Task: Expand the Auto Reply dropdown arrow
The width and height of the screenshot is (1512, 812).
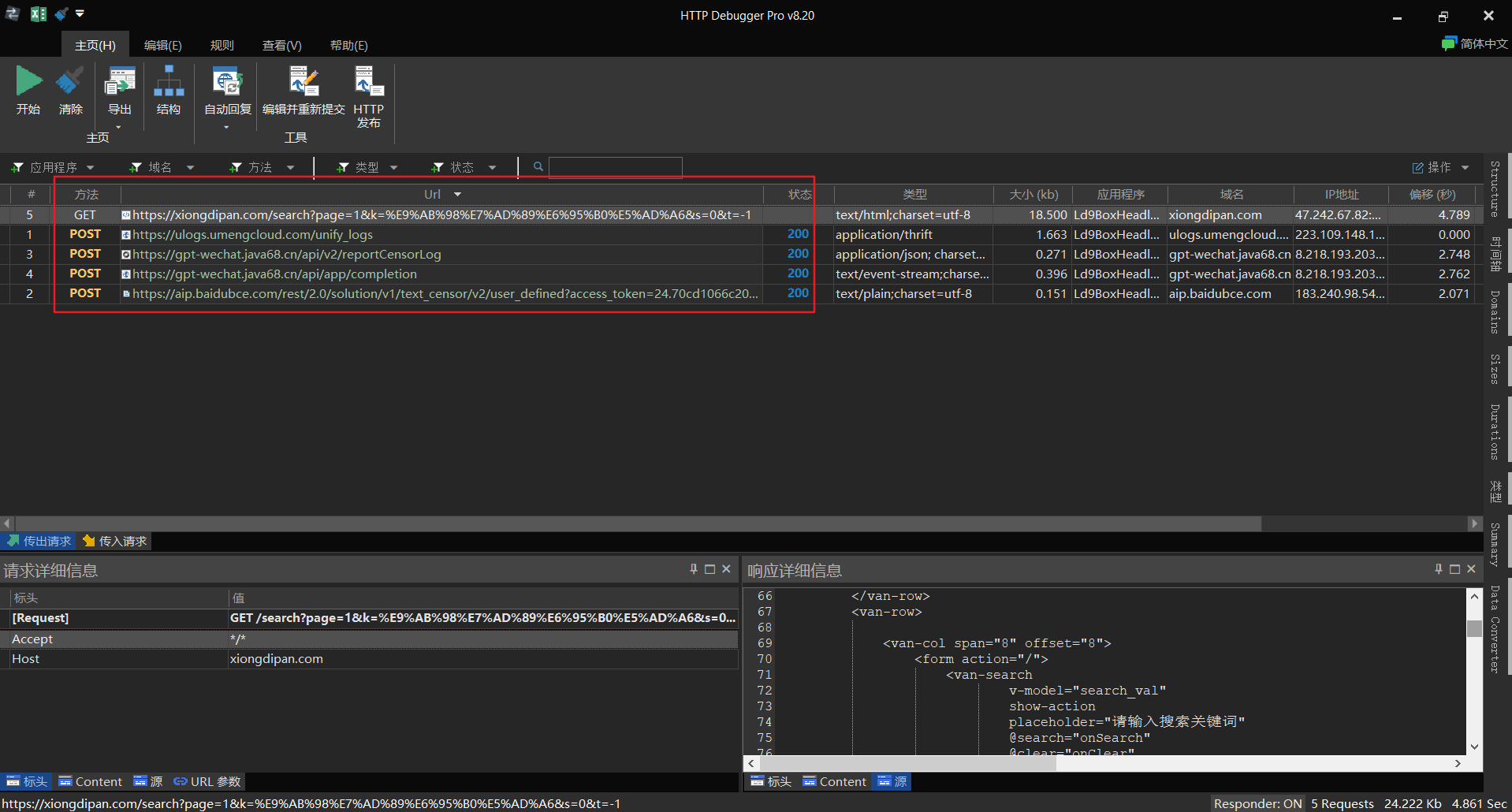Action: pos(226,127)
